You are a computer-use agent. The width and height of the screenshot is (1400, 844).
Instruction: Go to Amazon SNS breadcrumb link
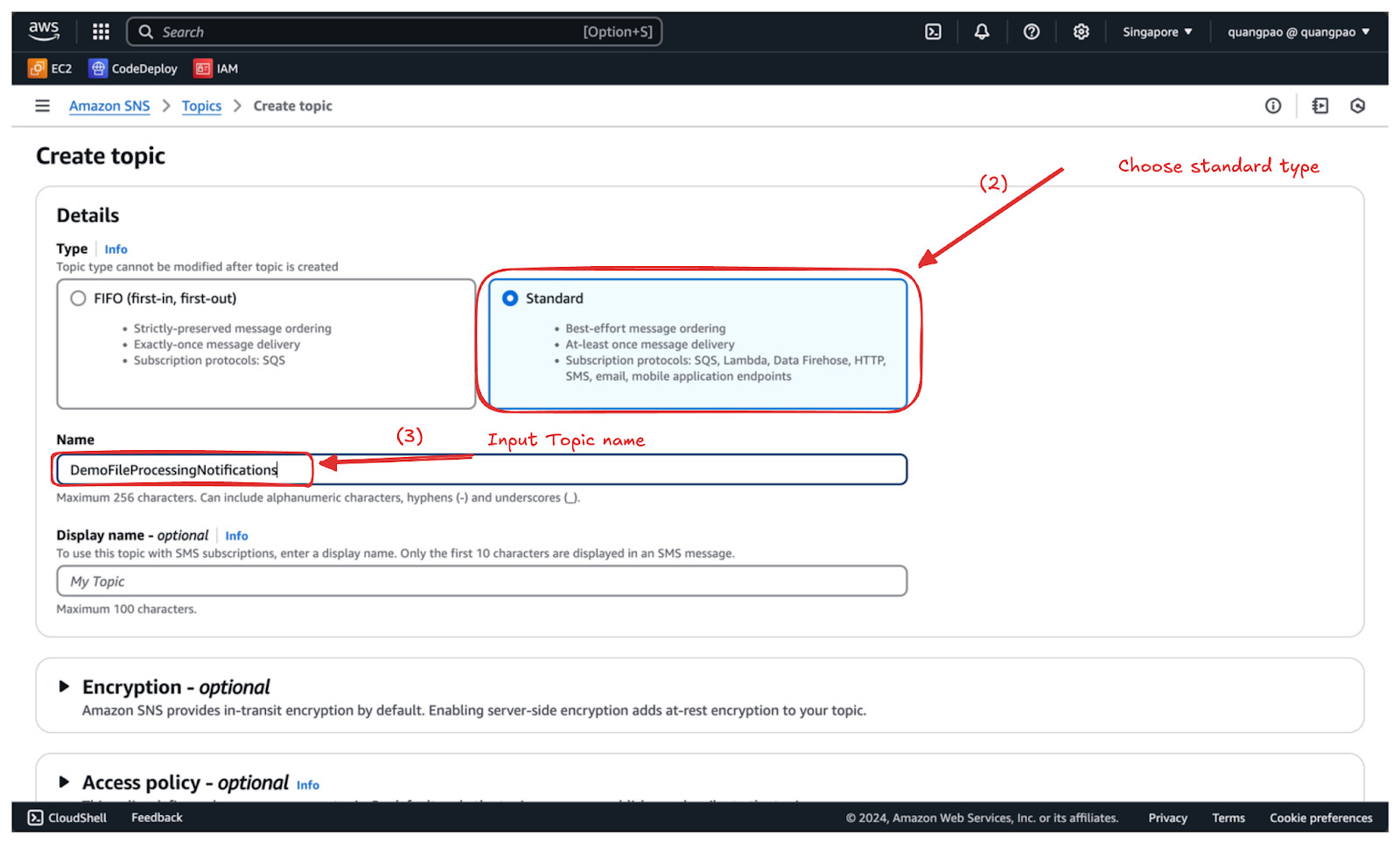[x=109, y=106]
